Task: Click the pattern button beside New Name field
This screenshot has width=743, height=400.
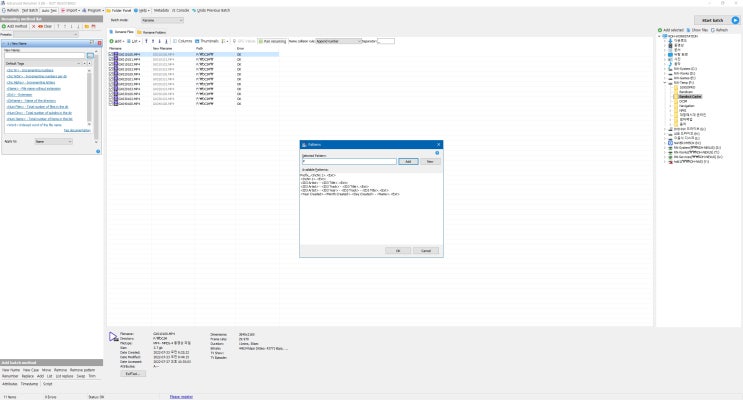Action: click(90, 55)
